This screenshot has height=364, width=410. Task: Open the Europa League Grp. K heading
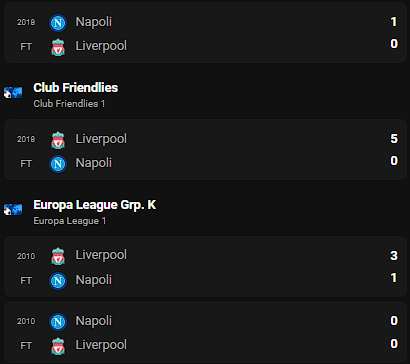tap(95, 205)
